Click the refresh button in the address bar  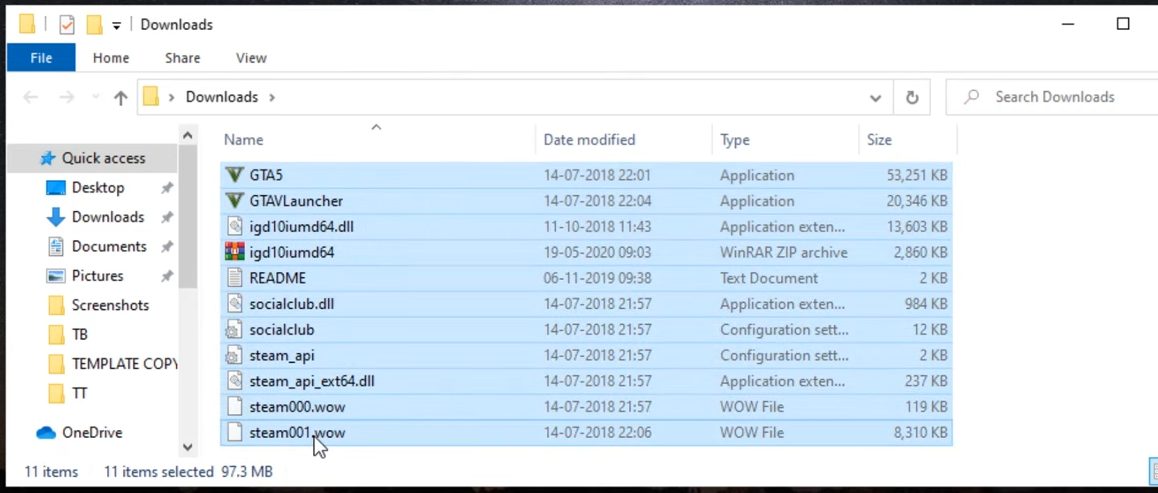tap(912, 97)
